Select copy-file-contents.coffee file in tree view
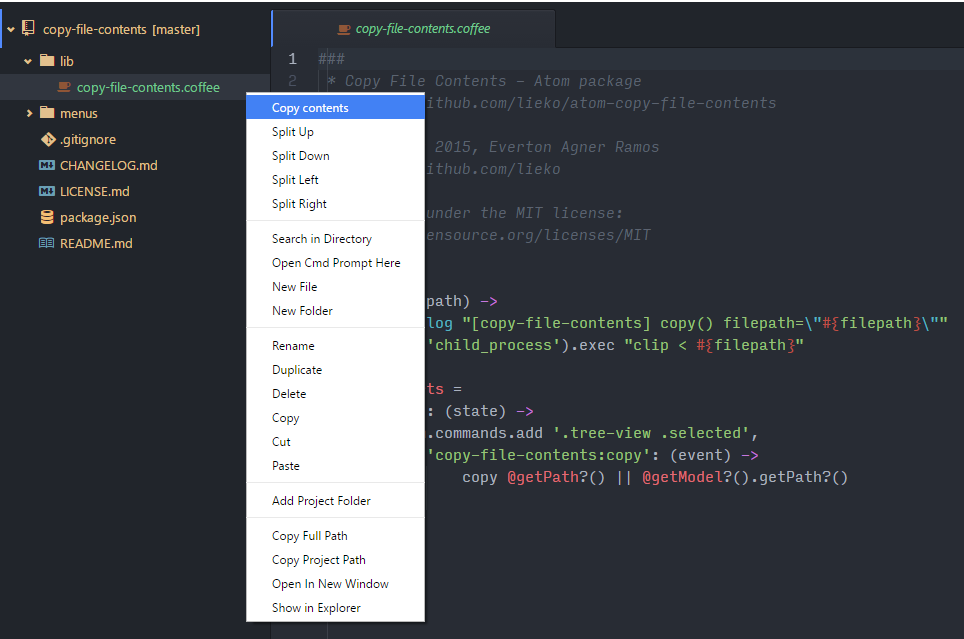964x639 pixels. [148, 87]
